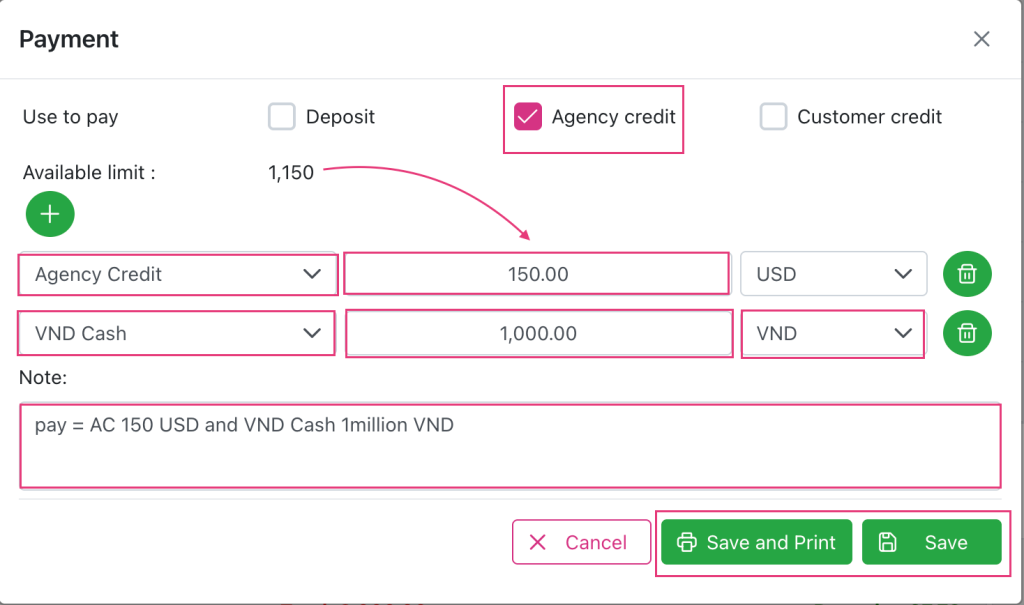Expand the VND Cash payment method dropdown
This screenshot has height=605, width=1024.
[177, 333]
